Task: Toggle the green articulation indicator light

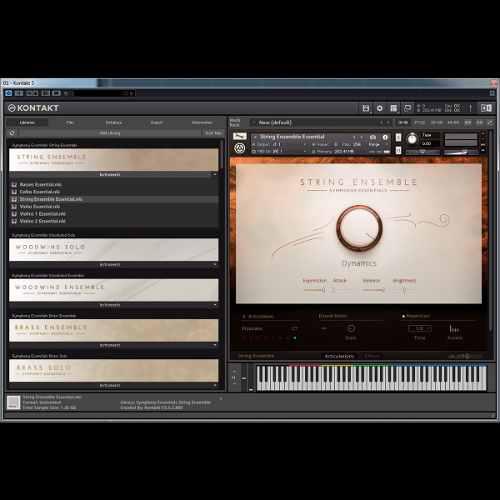Action: point(294,338)
